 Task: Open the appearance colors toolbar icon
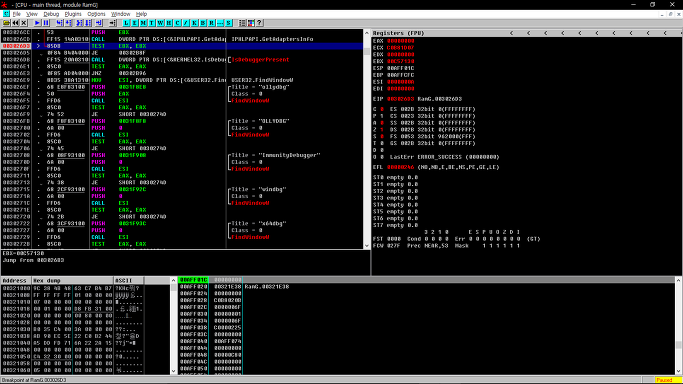point(251,23)
